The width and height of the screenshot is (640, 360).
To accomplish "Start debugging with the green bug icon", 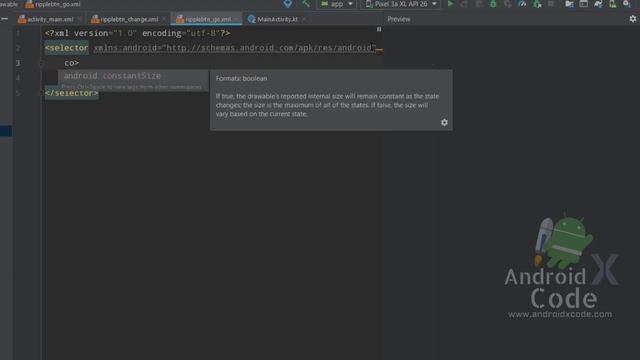I will 493,4.
